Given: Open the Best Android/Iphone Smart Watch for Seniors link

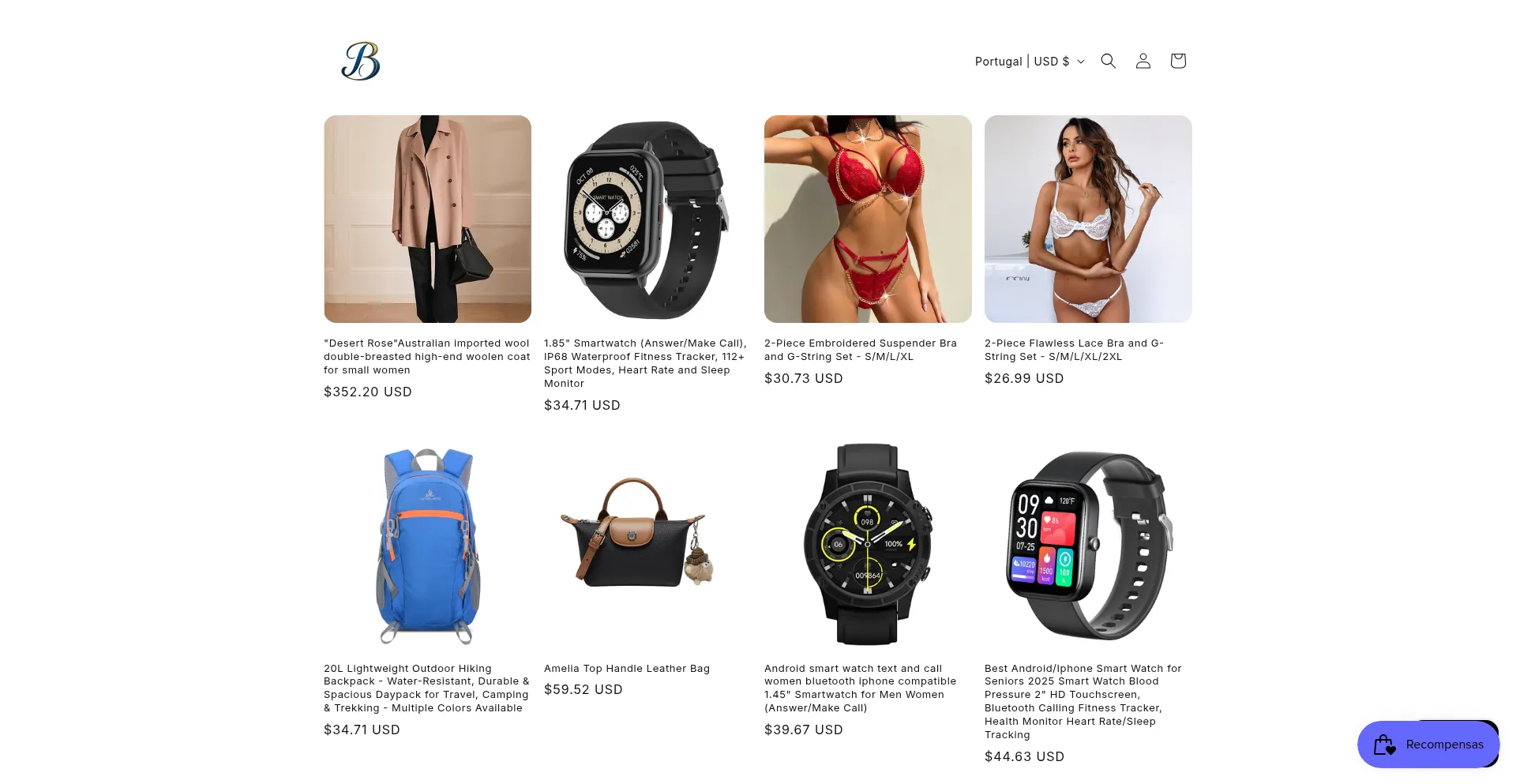Looking at the screenshot, I should (1083, 702).
